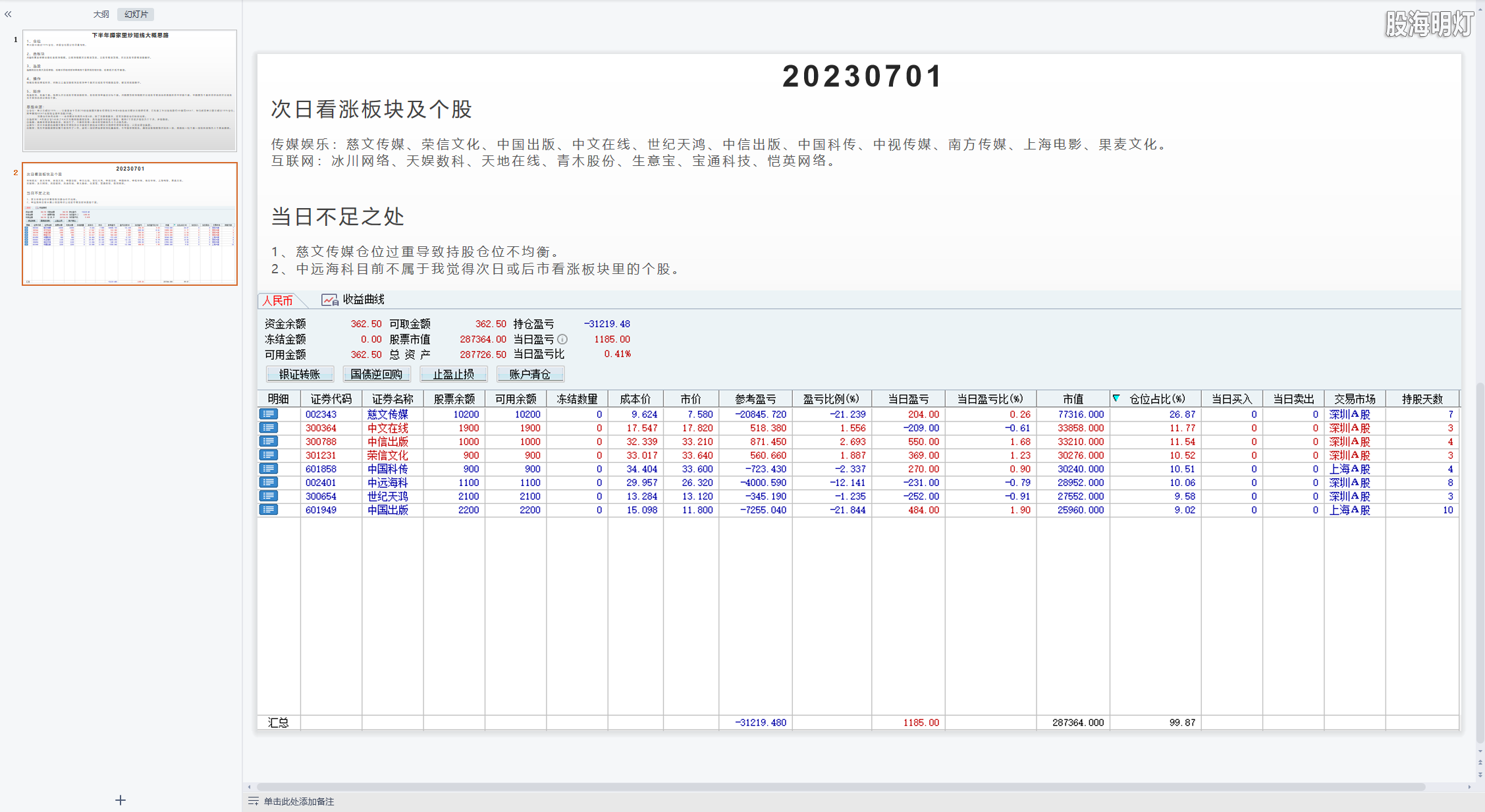Open detail icon for 世纪天鸿 row
The height and width of the screenshot is (812, 1485).
269,496
